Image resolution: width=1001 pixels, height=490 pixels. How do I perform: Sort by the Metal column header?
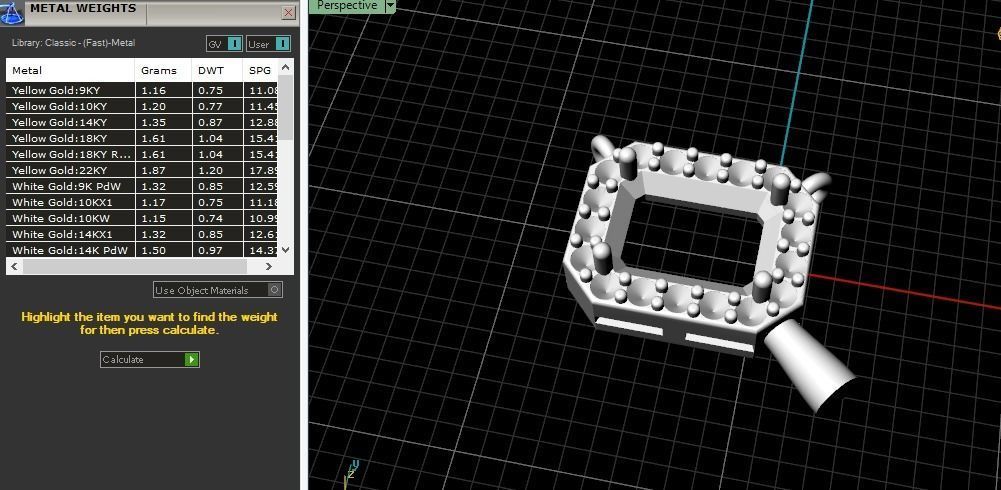pyautogui.click(x=70, y=70)
